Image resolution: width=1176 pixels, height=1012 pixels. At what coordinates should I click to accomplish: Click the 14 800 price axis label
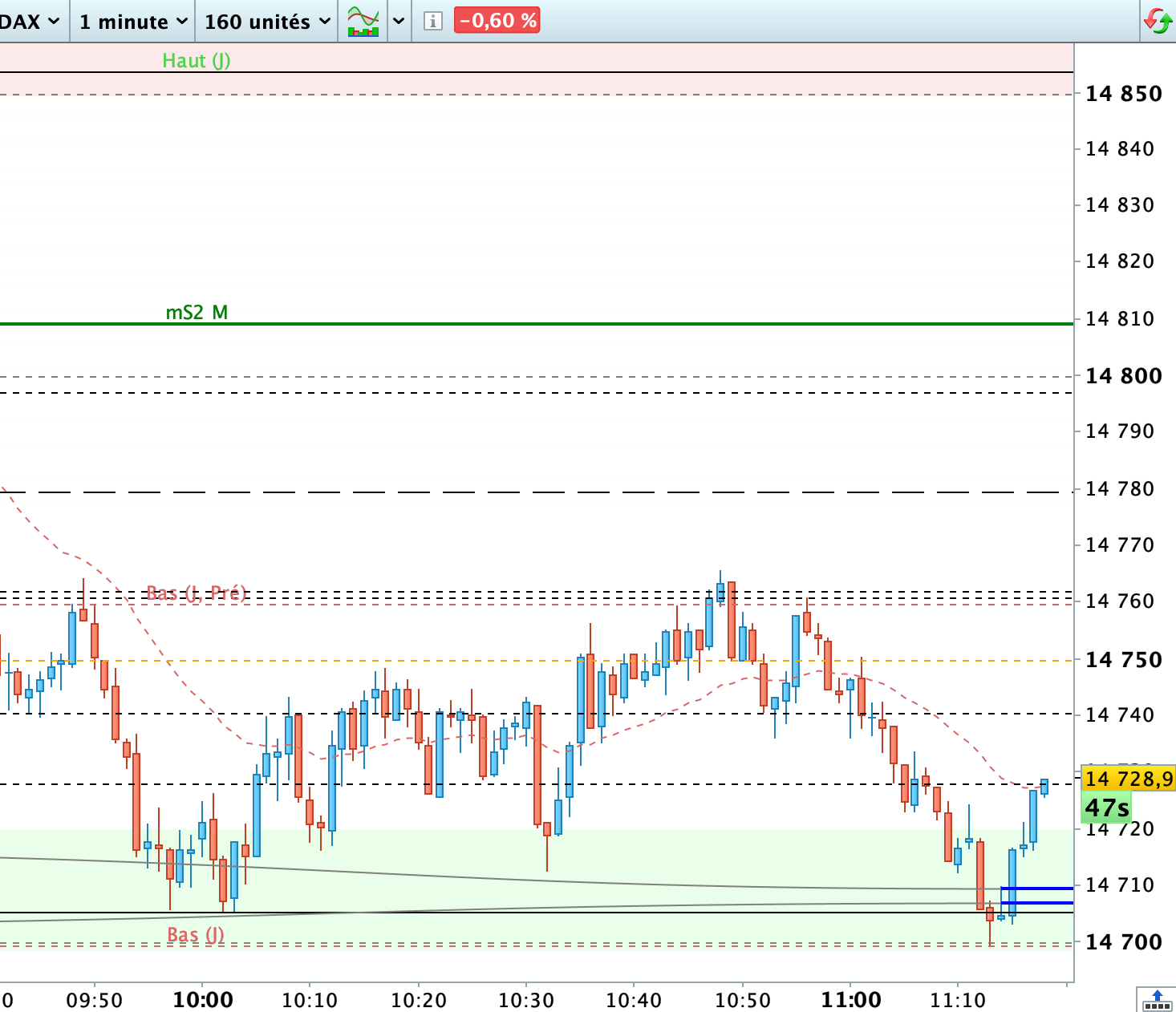tap(1123, 376)
